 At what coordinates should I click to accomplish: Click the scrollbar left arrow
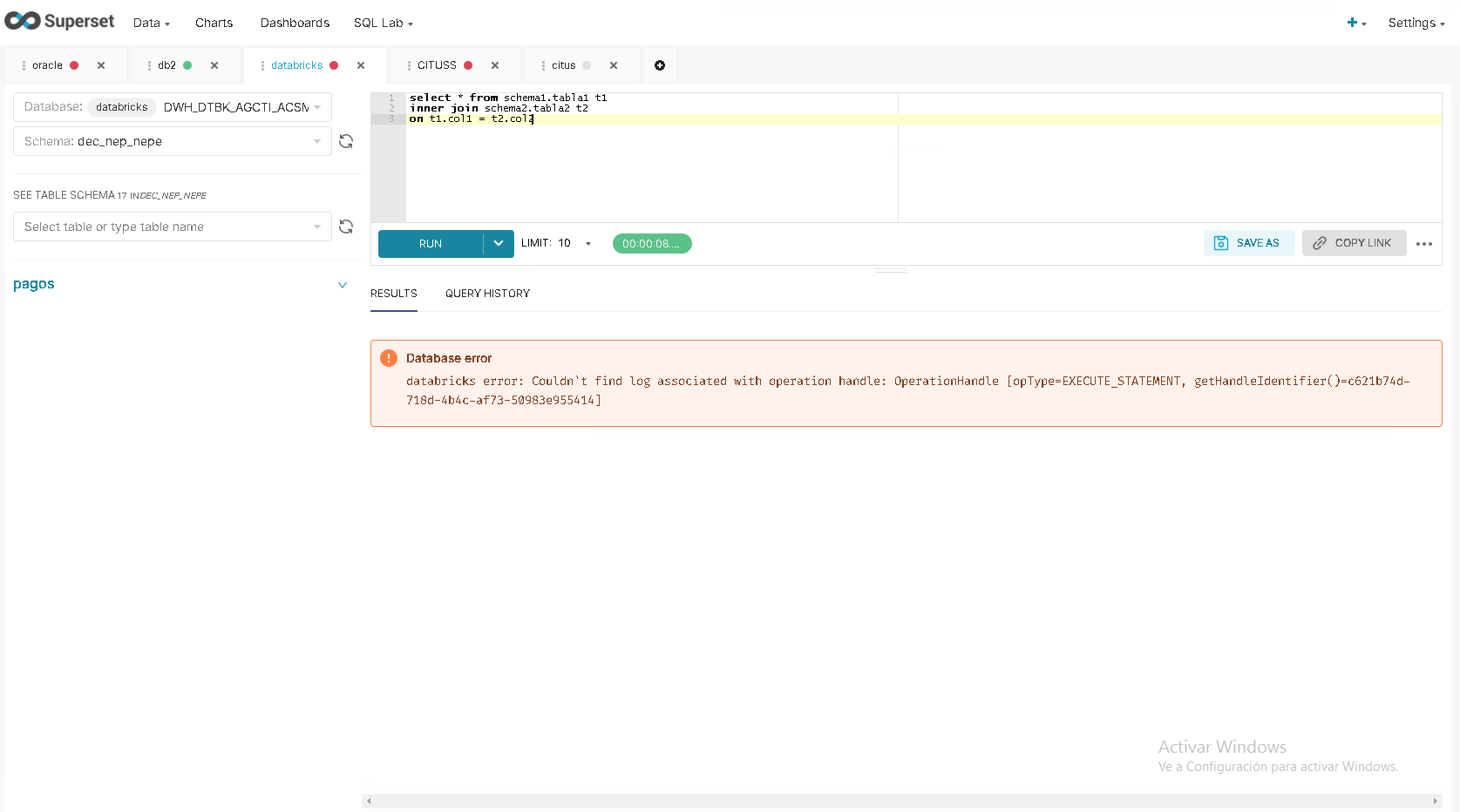pos(369,801)
